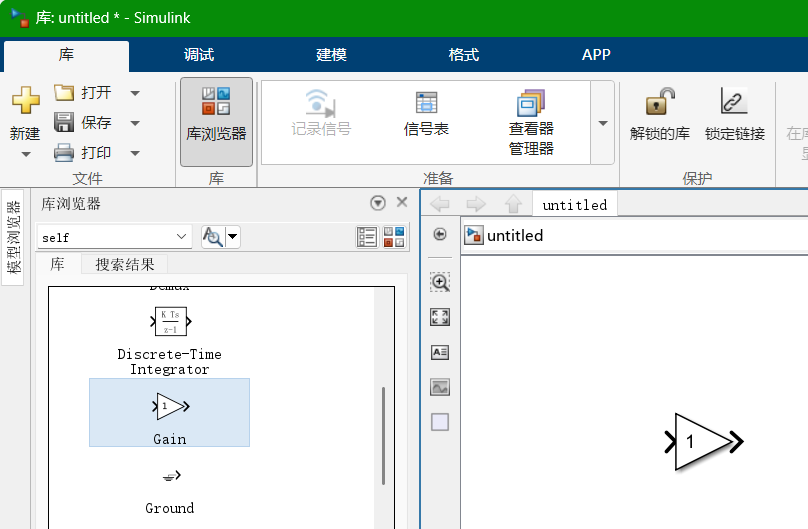This screenshot has width=808, height=529.
Task: Switch to the 建模 ribbon tab
Action: pyautogui.click(x=331, y=55)
